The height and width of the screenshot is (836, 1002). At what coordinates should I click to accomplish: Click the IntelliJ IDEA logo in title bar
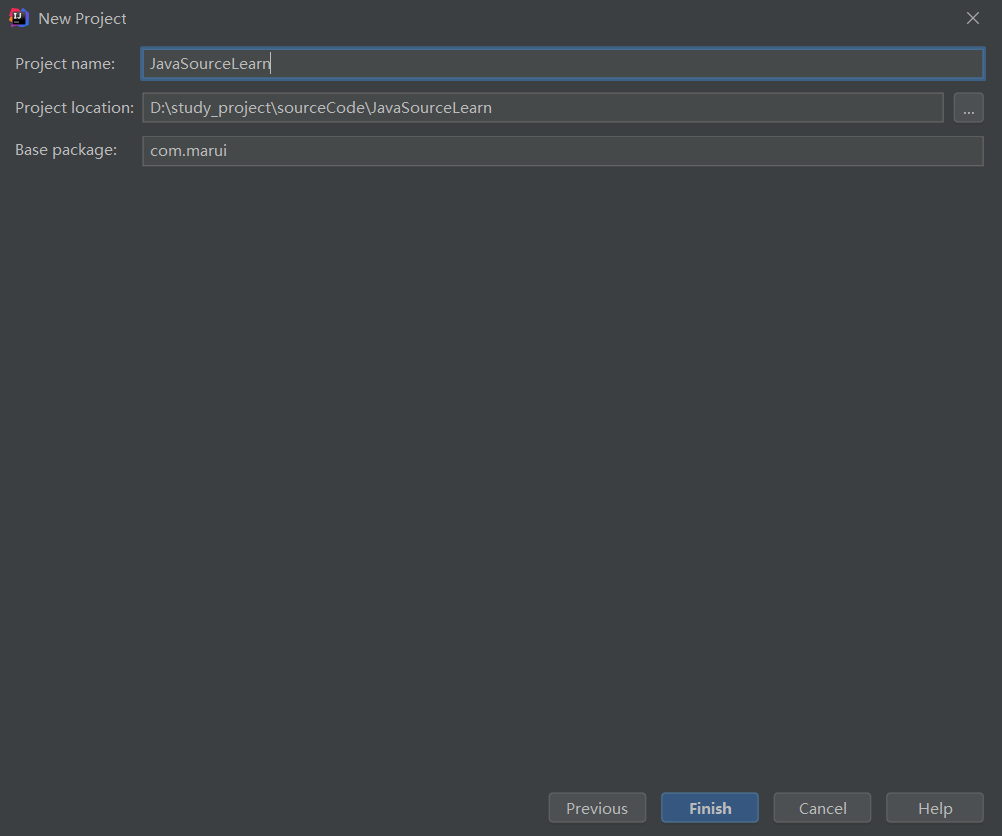pyautogui.click(x=18, y=18)
